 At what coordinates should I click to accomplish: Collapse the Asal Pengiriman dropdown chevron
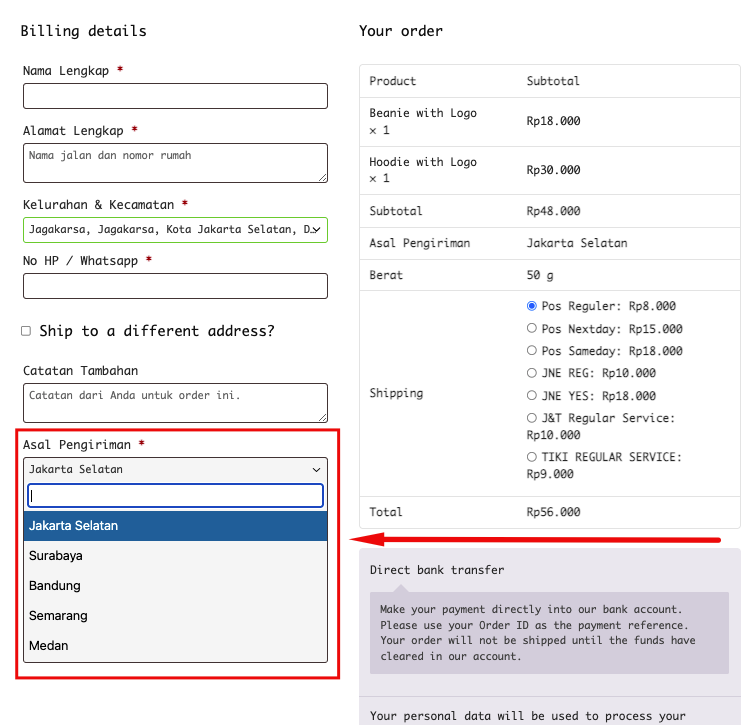click(x=316, y=469)
